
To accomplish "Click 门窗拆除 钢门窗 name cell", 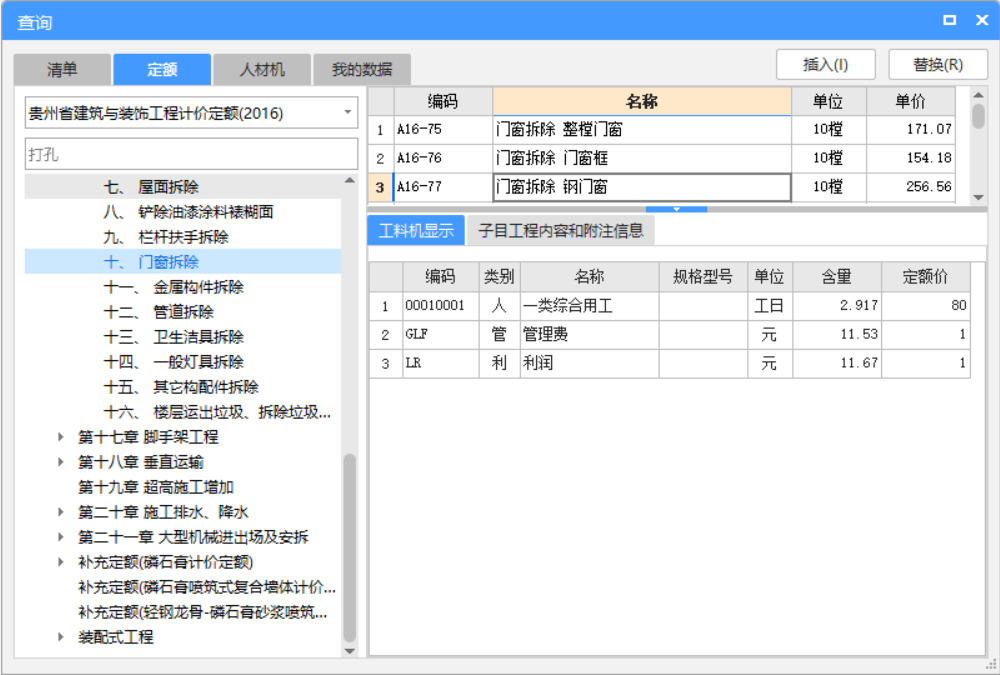I will (642, 187).
